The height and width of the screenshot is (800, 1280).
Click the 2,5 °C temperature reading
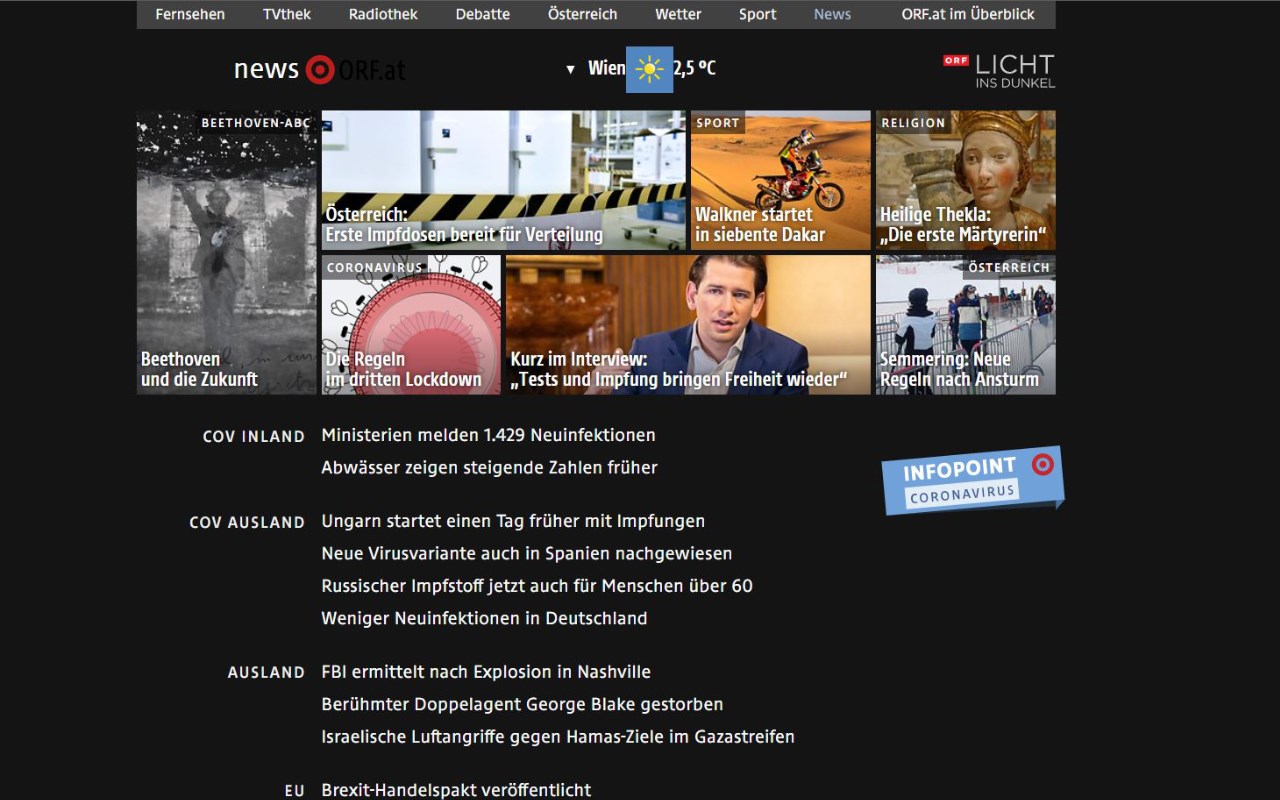(x=695, y=69)
